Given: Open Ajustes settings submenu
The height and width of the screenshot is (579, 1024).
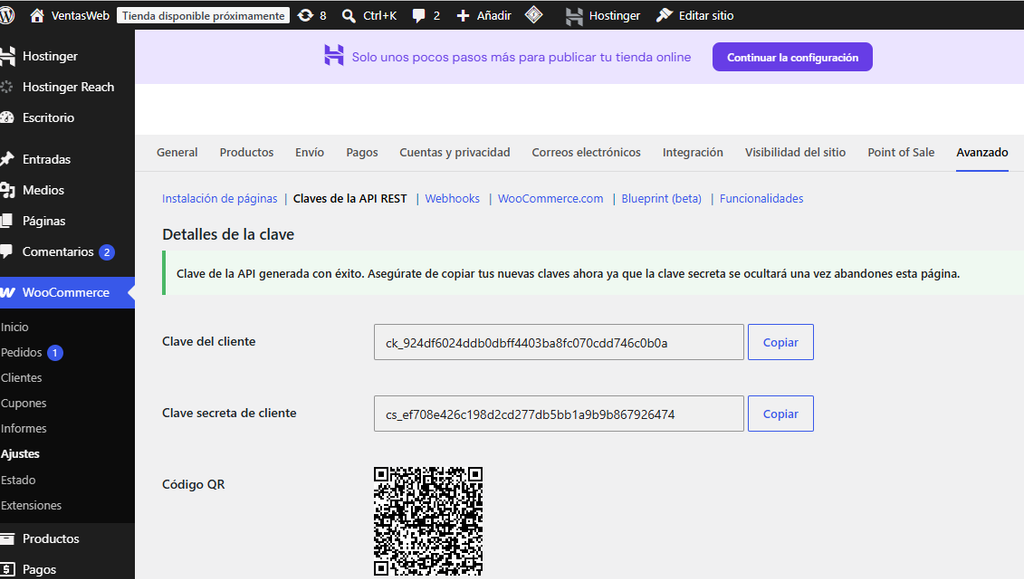Looking at the screenshot, I should click(x=20, y=454).
